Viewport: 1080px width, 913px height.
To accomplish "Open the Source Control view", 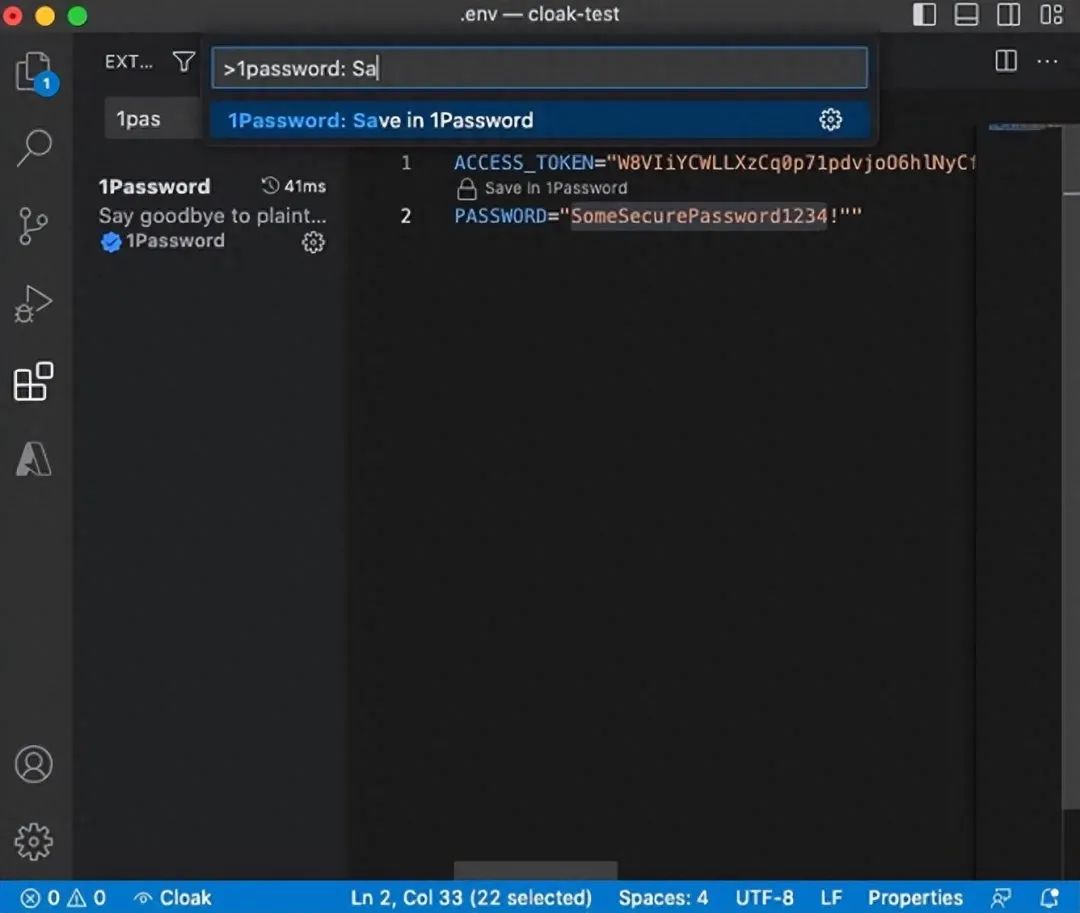I will [x=33, y=226].
